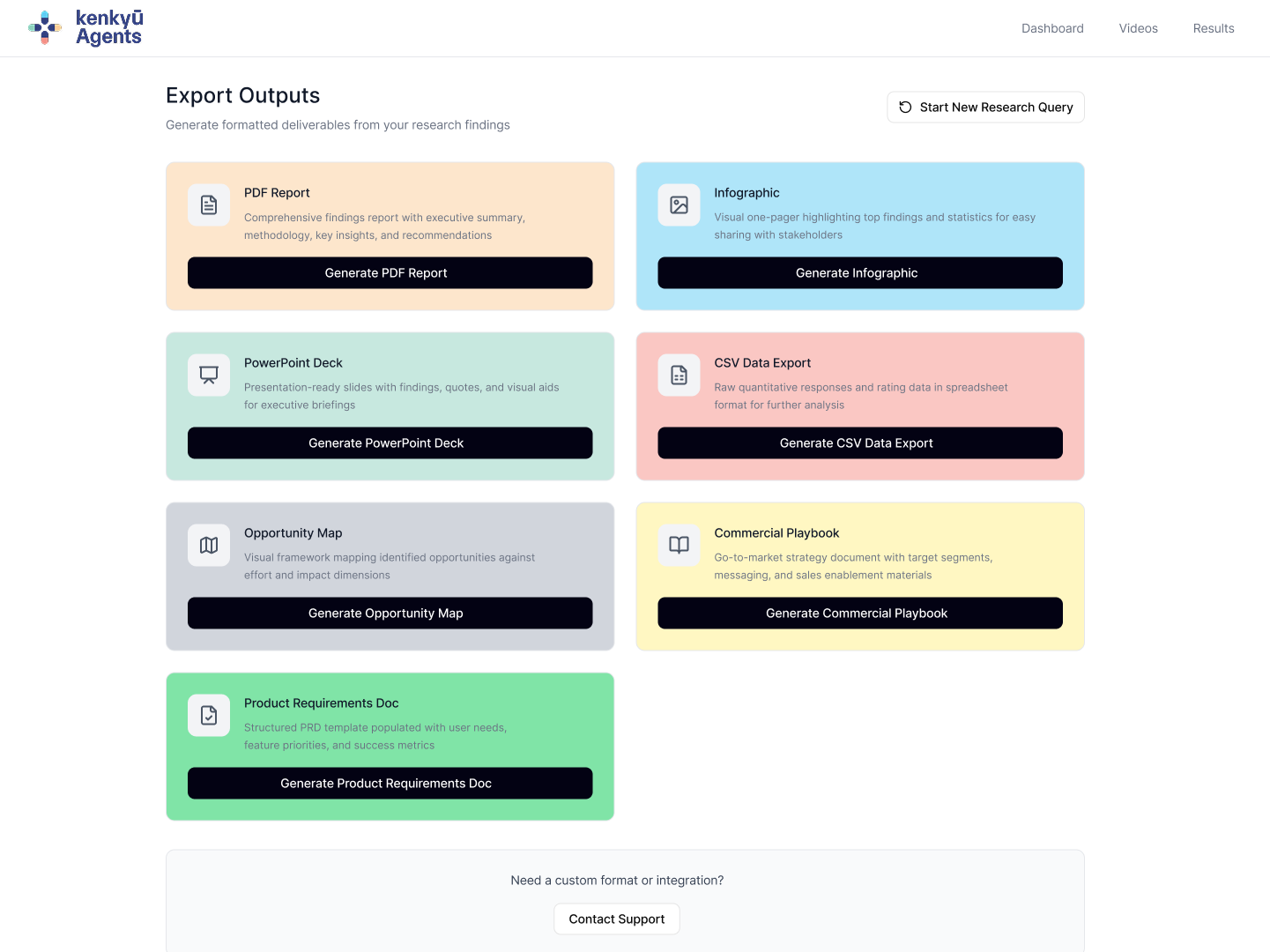The height and width of the screenshot is (952, 1270).
Task: Click the PDF Report document icon
Action: [209, 205]
